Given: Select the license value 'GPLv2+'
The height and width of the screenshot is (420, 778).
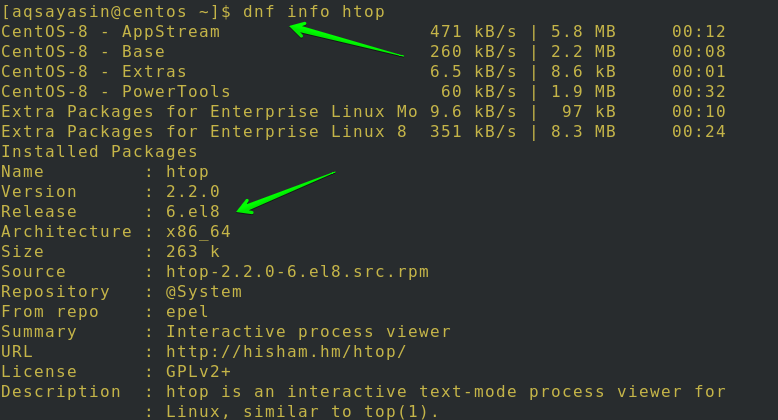Looking at the screenshot, I should click(198, 371).
